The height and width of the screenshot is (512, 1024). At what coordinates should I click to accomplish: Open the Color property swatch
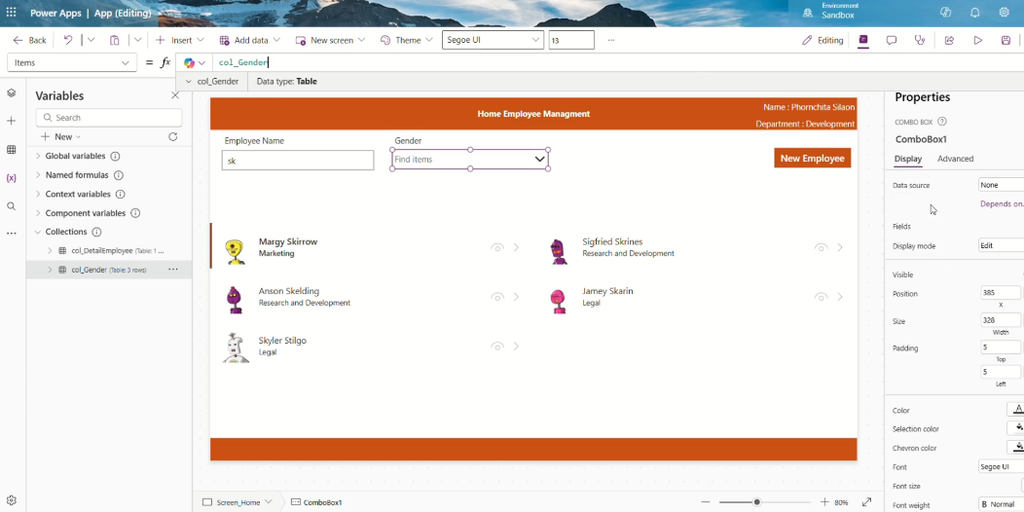click(1016, 409)
